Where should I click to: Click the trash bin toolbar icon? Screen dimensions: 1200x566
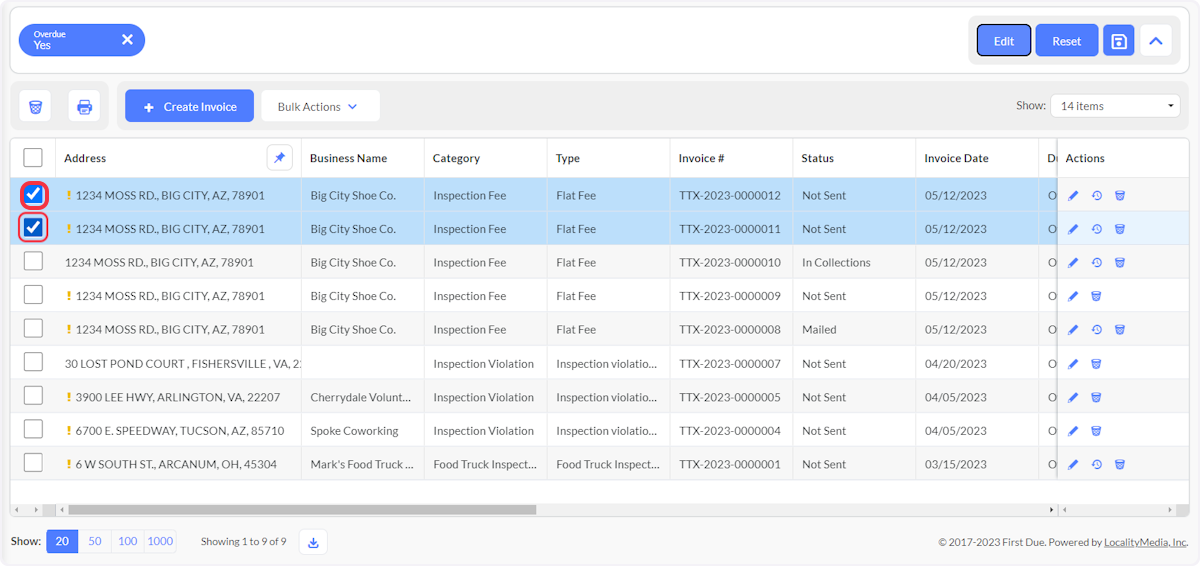coord(35,106)
